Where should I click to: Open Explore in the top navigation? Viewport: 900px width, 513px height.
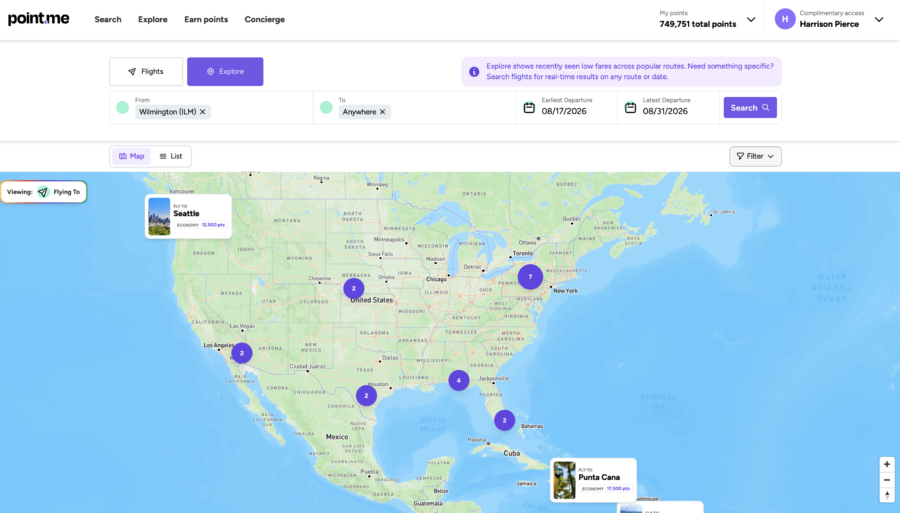(x=153, y=20)
